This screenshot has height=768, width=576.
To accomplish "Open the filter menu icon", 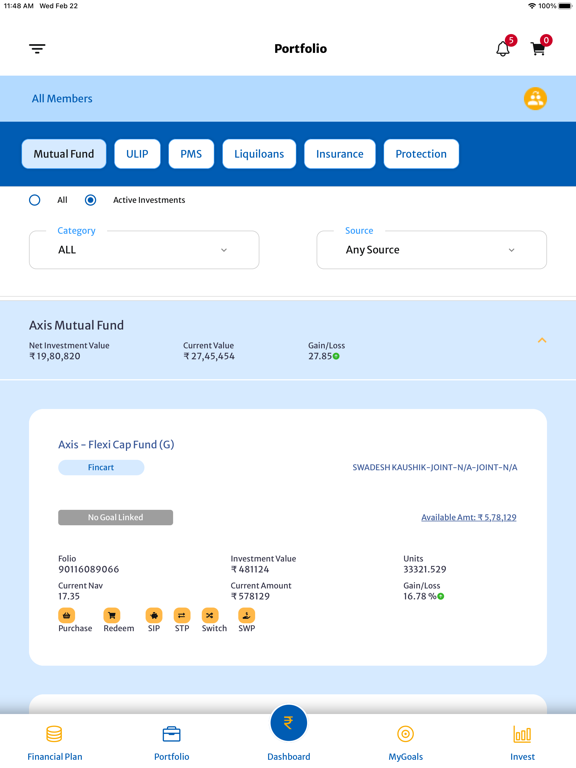I will (x=37, y=48).
